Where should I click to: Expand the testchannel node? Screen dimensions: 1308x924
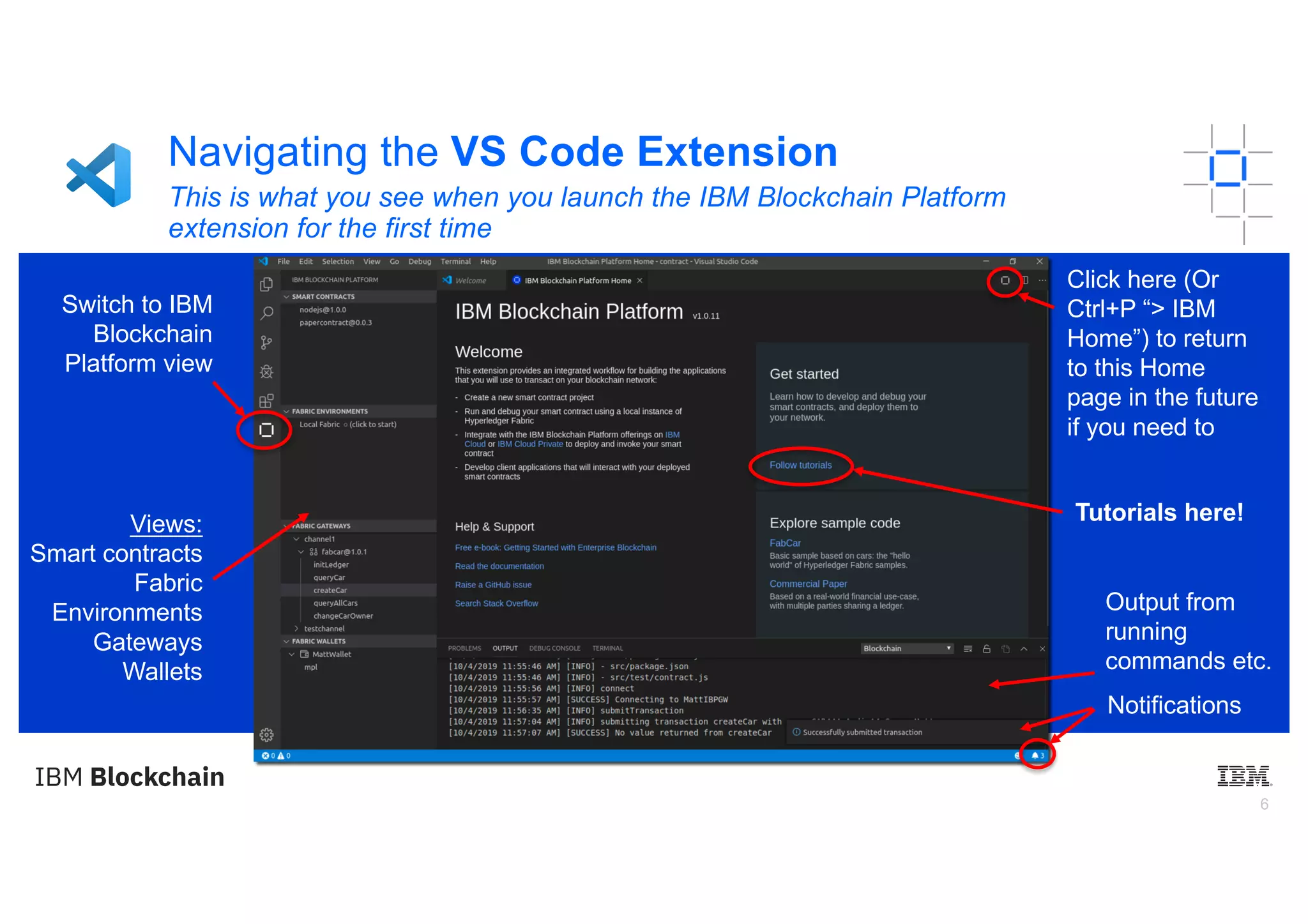point(296,628)
